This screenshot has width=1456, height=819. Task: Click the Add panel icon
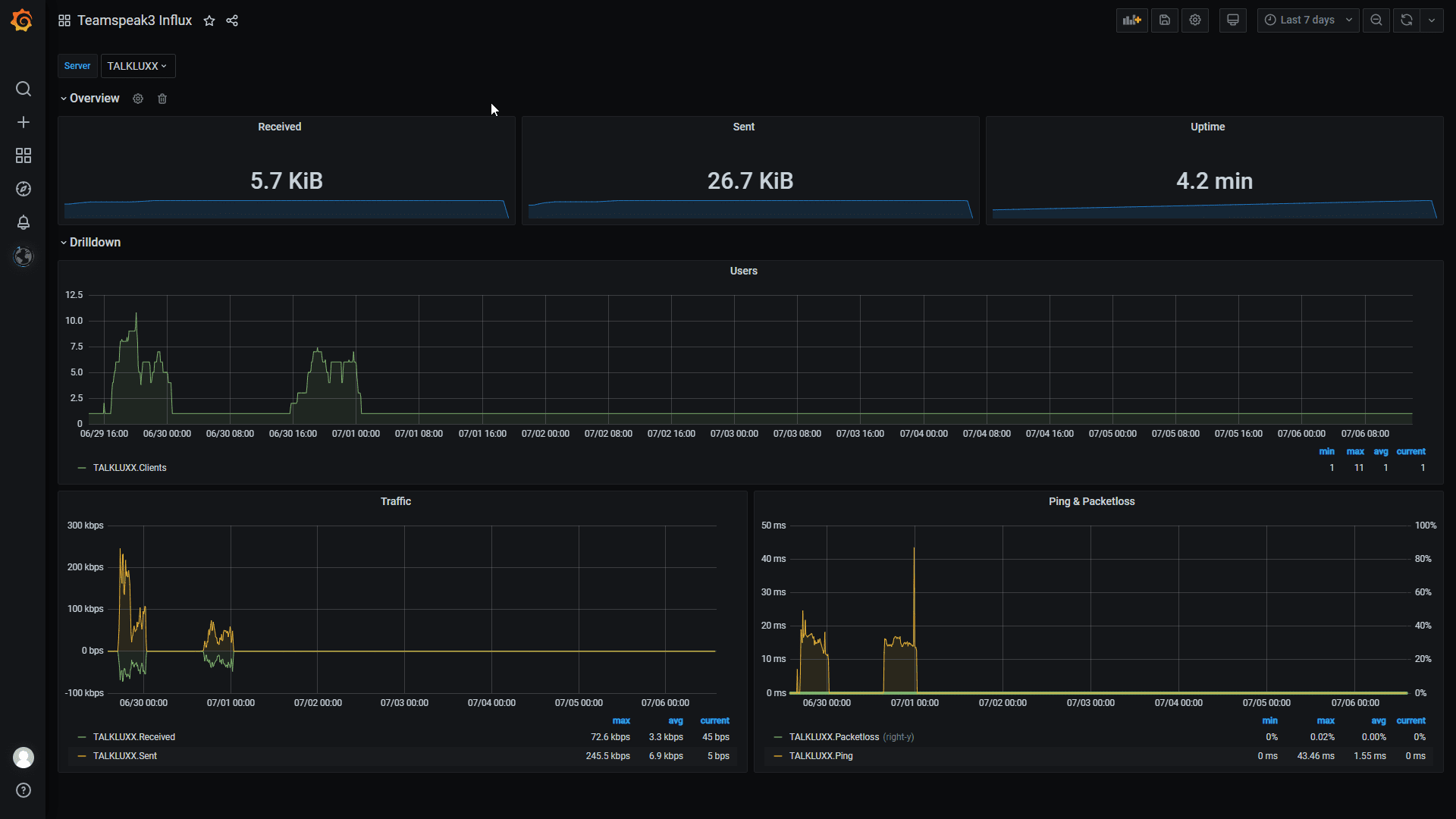click(1131, 20)
